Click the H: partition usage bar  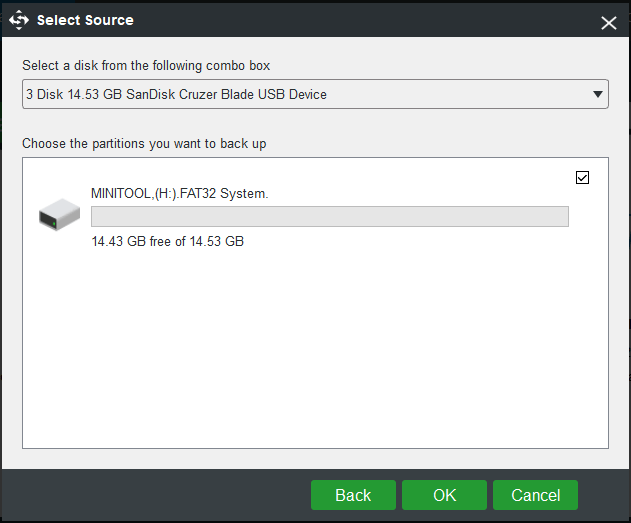pos(330,216)
